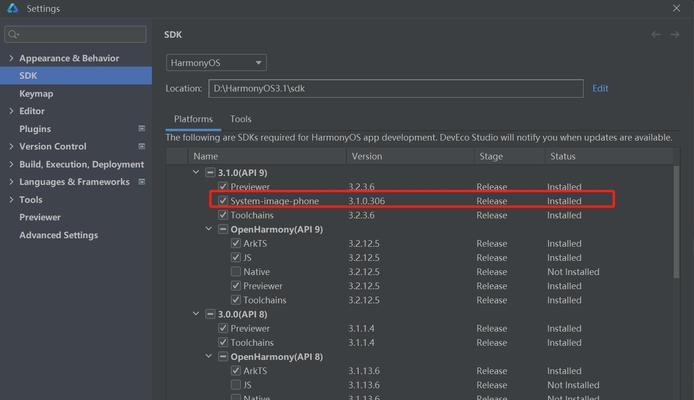The height and width of the screenshot is (400, 694).
Task: Expand Build, Execution, Deployment section
Action: tap(11, 164)
